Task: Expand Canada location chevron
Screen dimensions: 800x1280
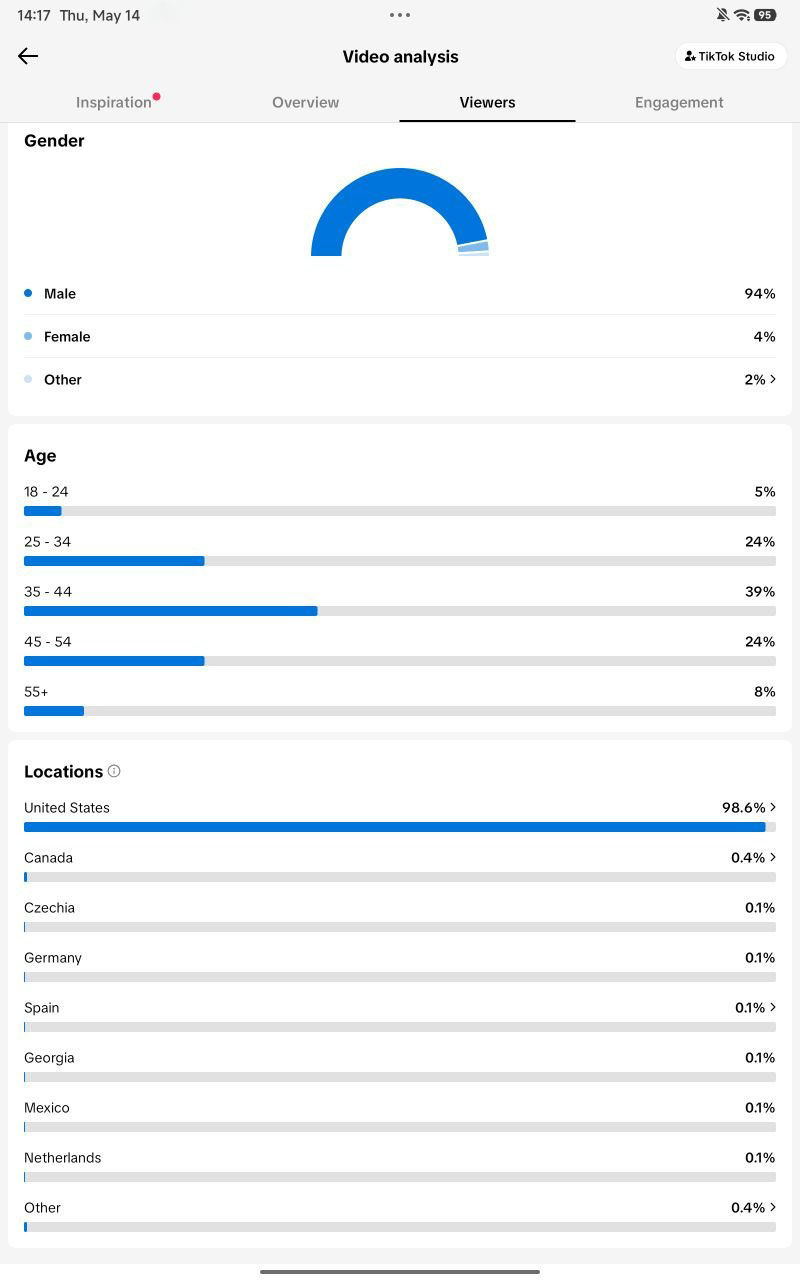Action: click(773, 857)
